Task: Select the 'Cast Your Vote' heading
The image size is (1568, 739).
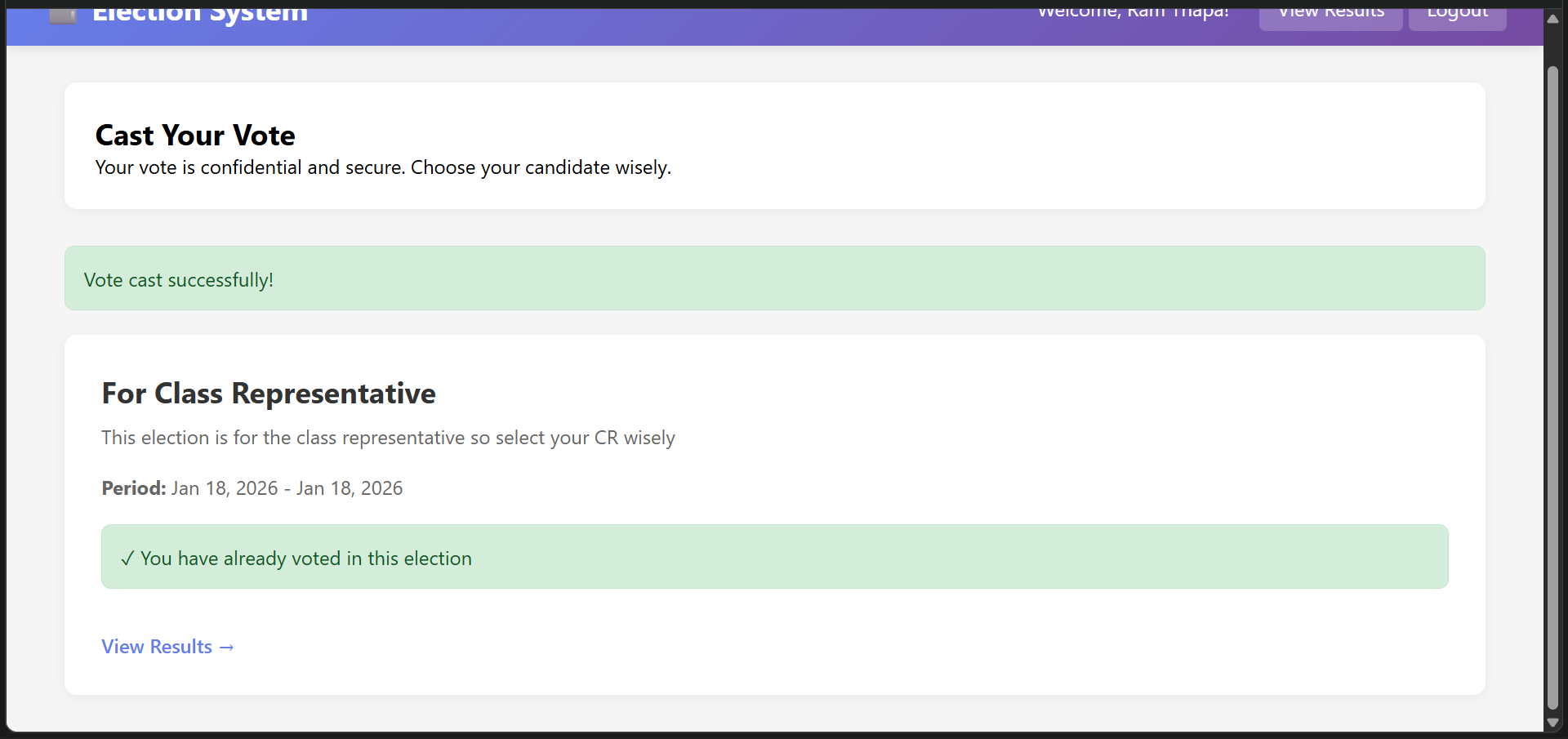Action: (x=195, y=136)
